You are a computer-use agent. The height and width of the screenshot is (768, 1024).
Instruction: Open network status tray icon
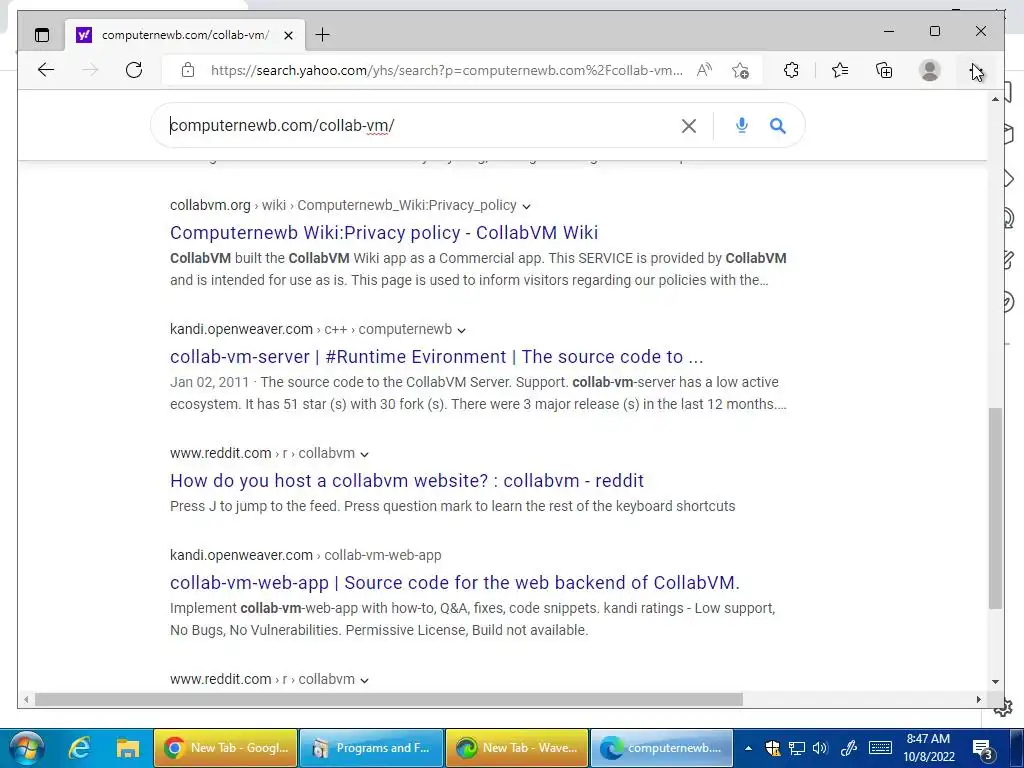[797, 748]
